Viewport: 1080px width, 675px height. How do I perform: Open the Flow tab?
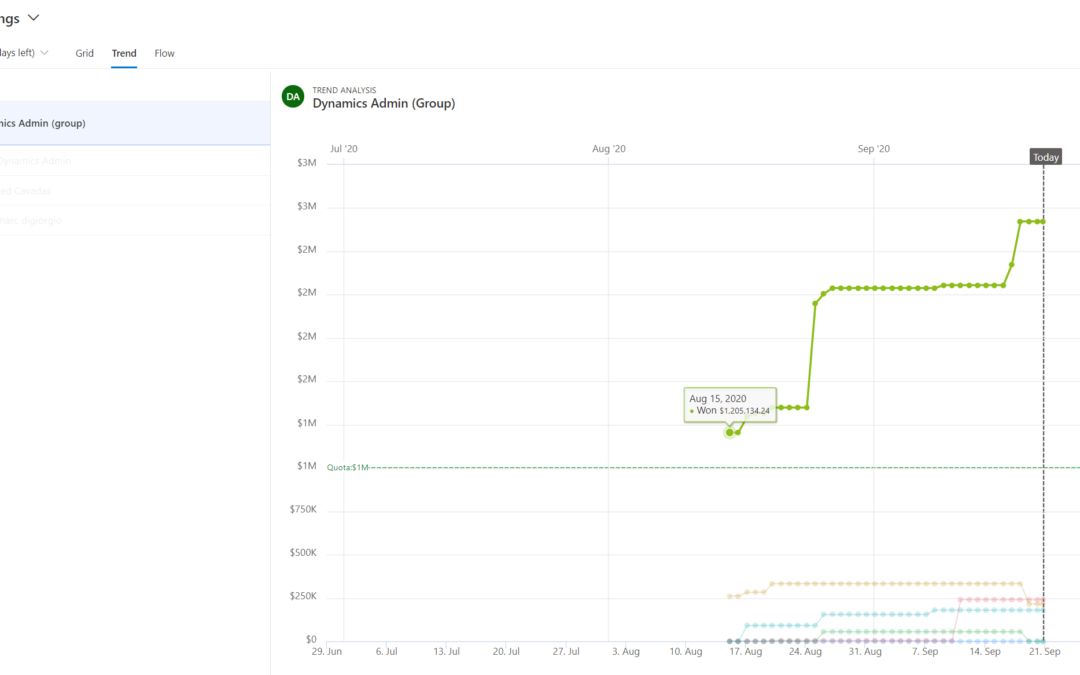(164, 53)
